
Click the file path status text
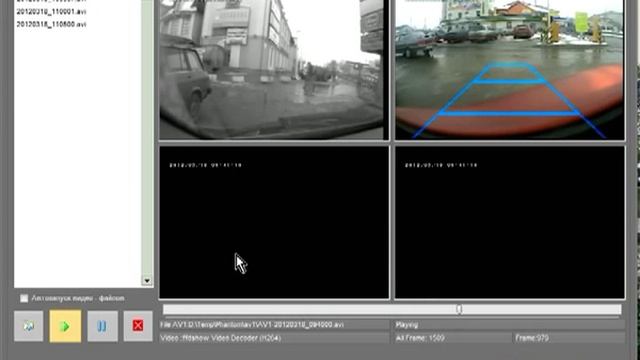point(252,325)
